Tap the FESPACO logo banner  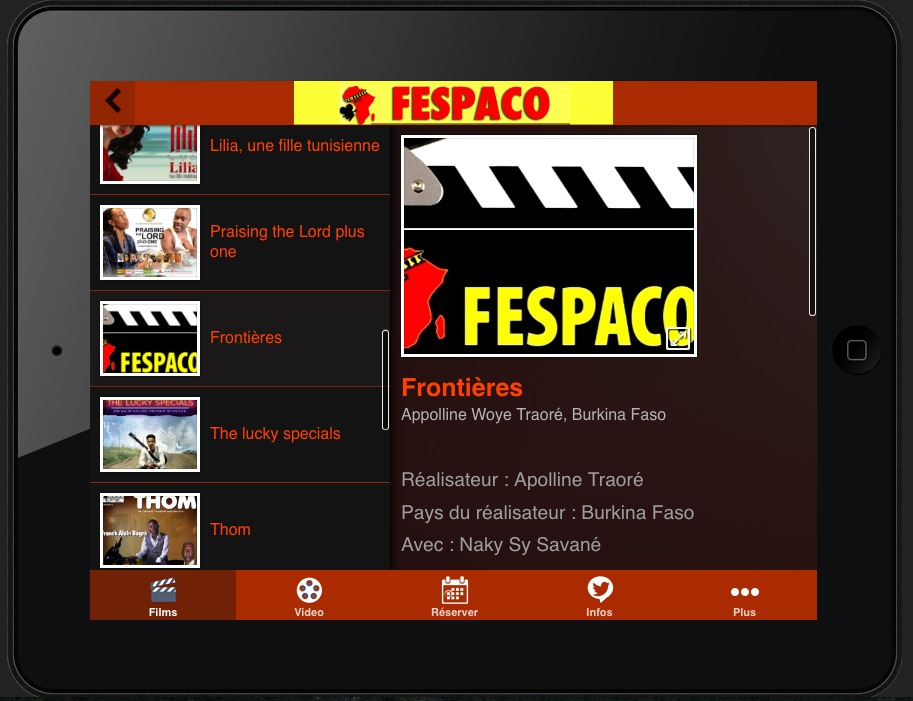coord(453,103)
